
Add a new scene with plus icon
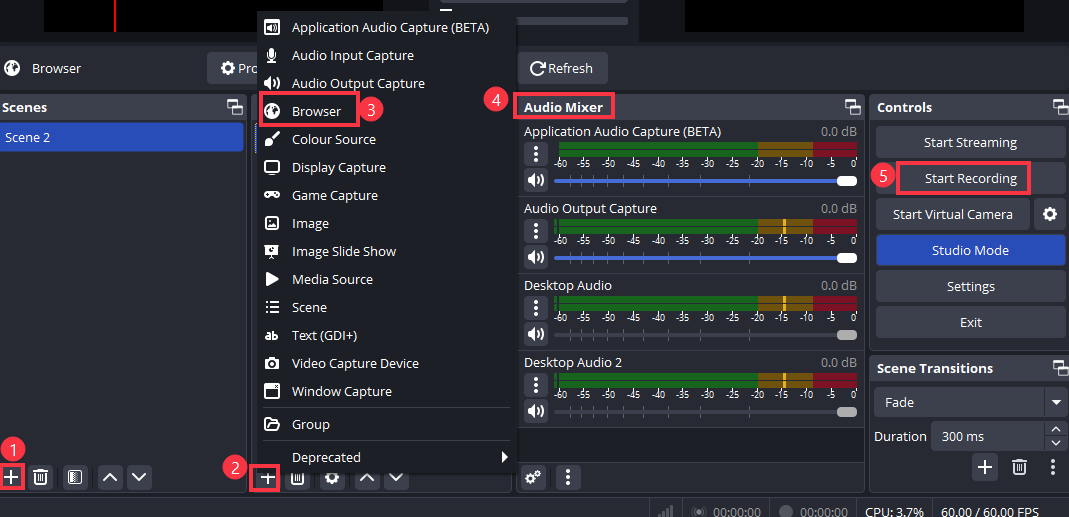[x=12, y=477]
